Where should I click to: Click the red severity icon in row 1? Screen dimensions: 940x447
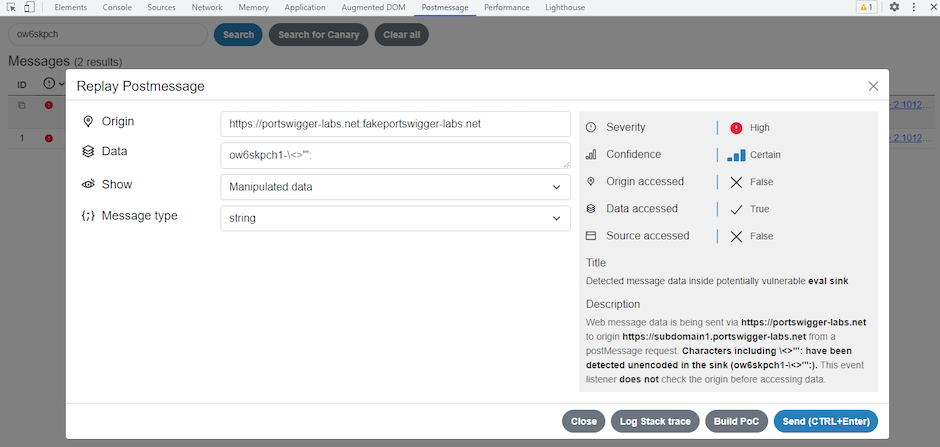tap(49, 138)
